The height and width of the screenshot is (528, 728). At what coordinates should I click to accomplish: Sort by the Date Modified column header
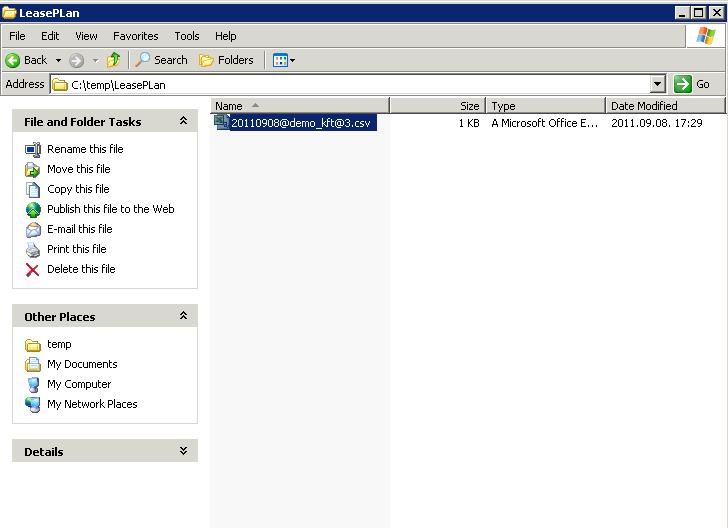click(665, 106)
